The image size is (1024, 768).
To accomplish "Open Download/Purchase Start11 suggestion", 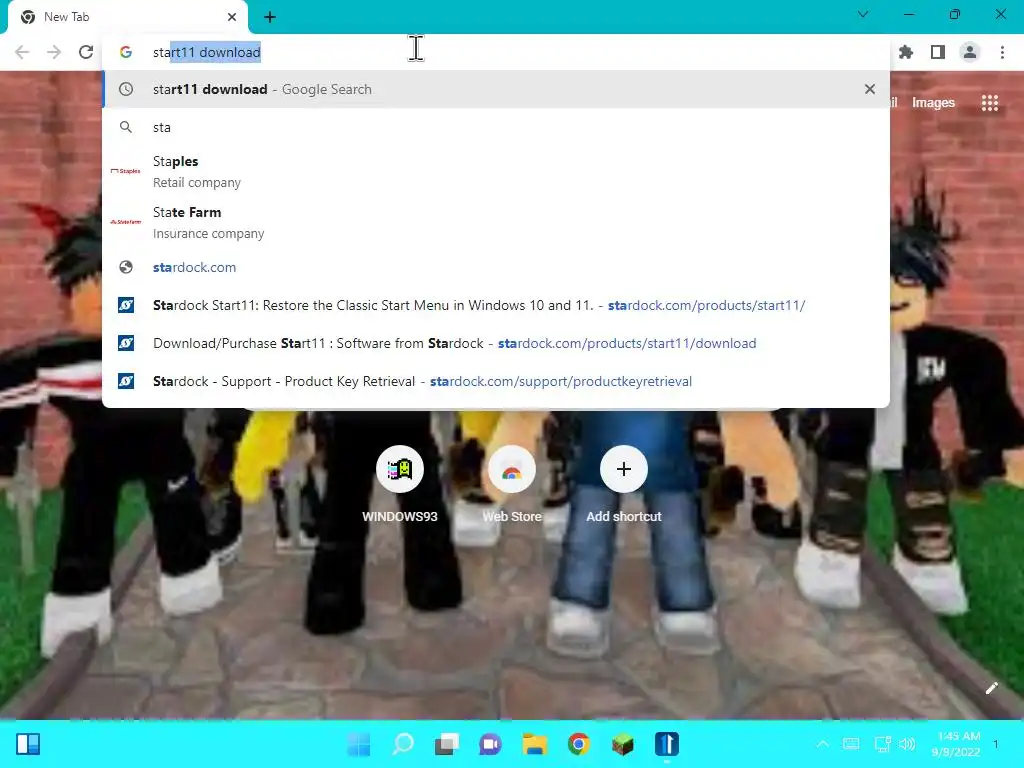I will (496, 343).
